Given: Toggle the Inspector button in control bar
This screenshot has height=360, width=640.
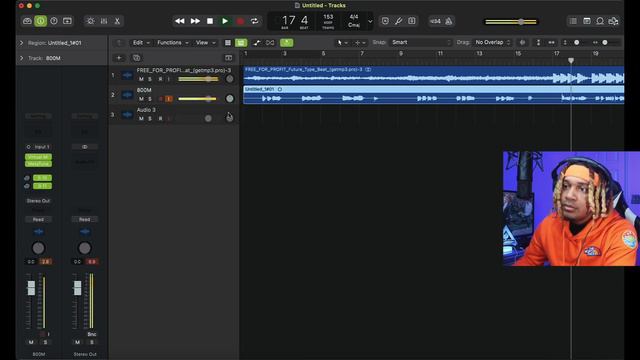Looking at the screenshot, I should click(x=40, y=21).
